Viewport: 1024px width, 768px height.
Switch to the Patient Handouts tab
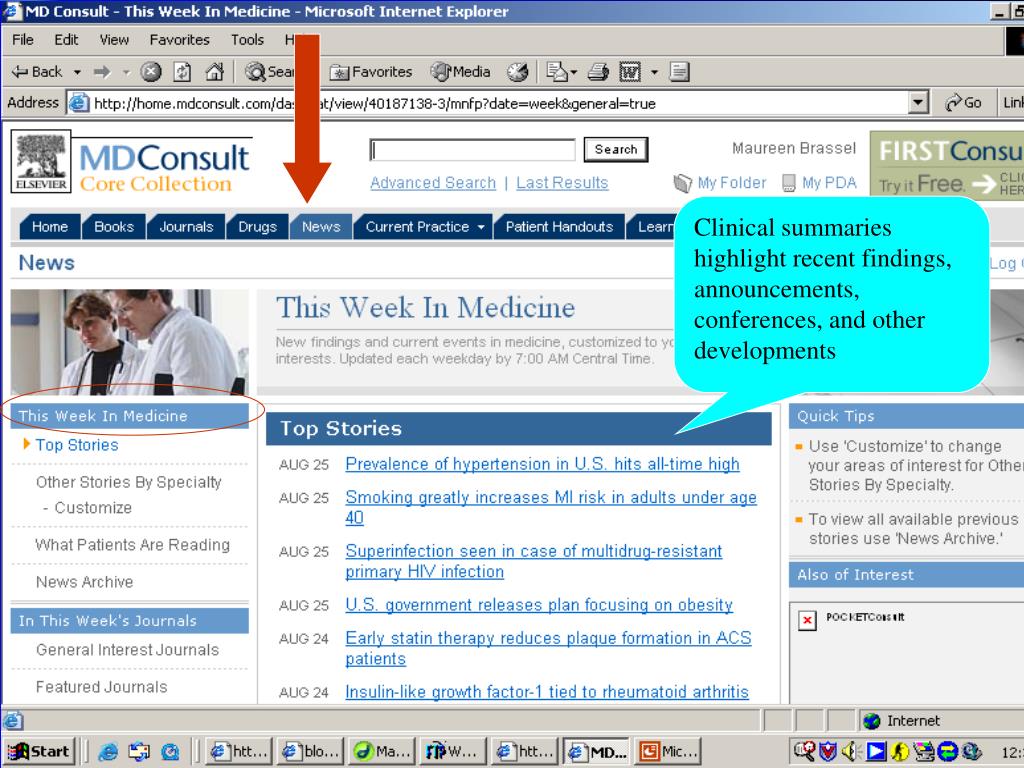(x=559, y=227)
